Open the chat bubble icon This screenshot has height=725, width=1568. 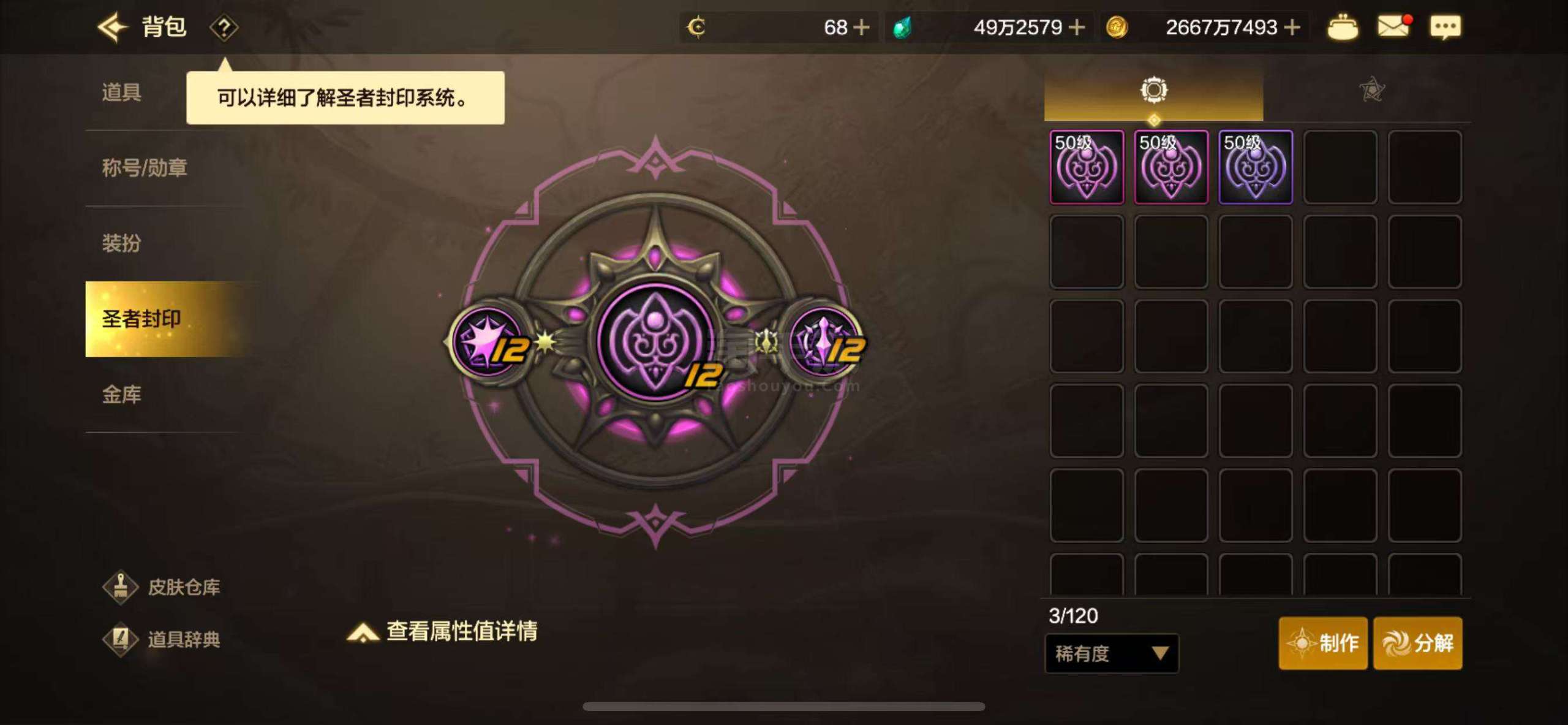click(1445, 28)
